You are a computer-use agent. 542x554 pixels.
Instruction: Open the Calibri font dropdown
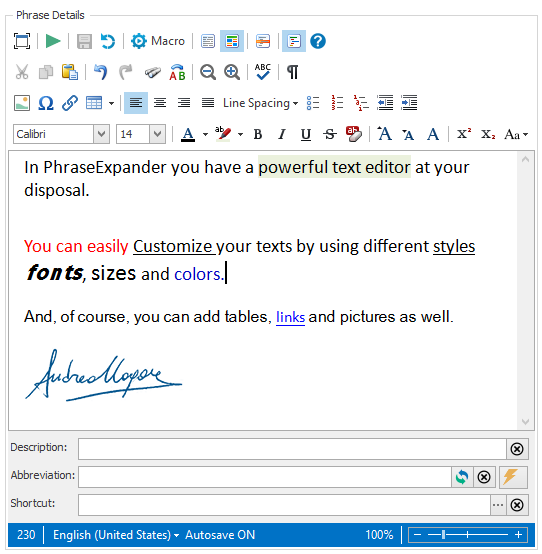pyautogui.click(x=101, y=134)
